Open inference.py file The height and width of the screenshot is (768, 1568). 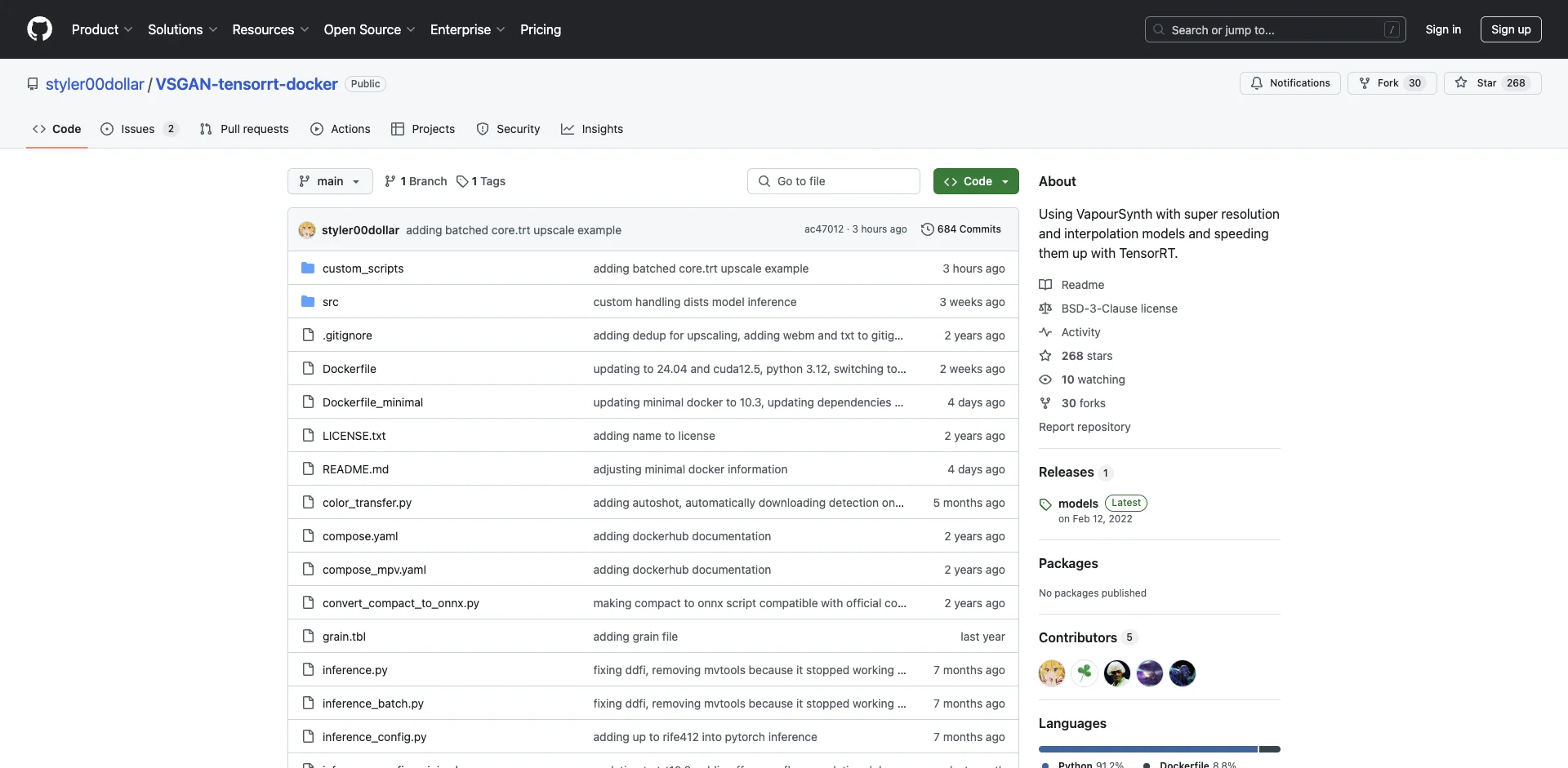354,670
